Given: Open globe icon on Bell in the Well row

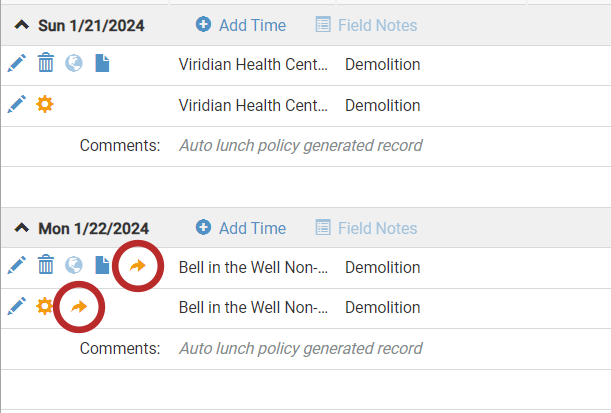Looking at the screenshot, I should [74, 265].
